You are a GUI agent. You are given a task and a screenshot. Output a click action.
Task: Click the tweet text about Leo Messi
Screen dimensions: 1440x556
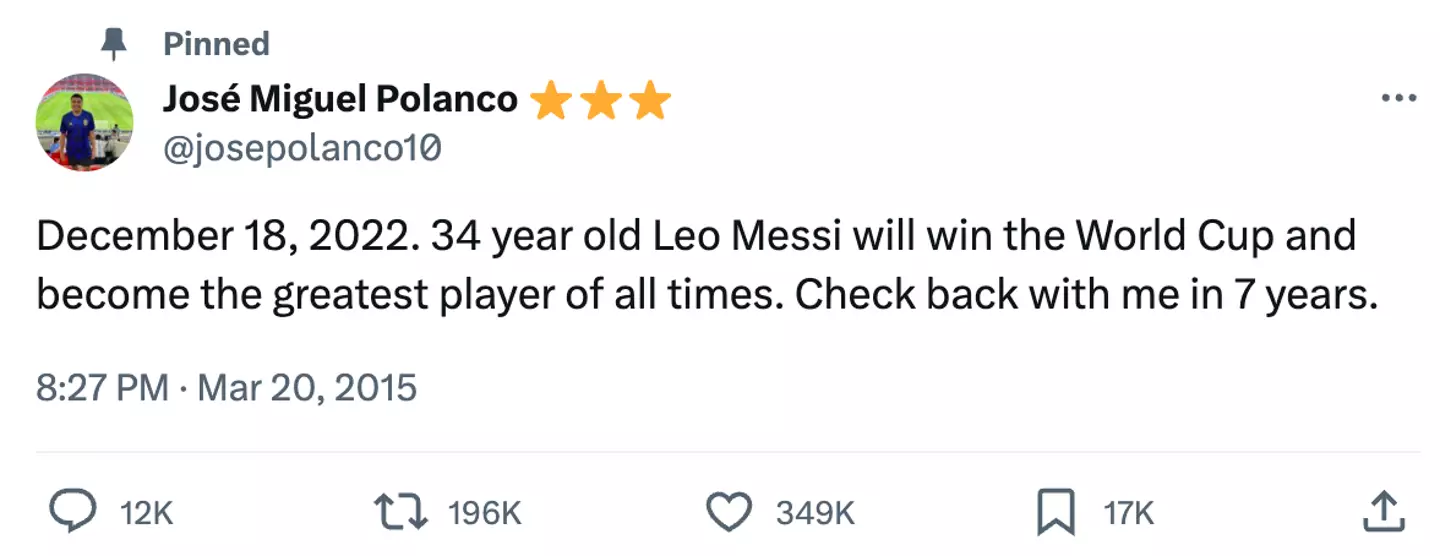click(x=700, y=266)
